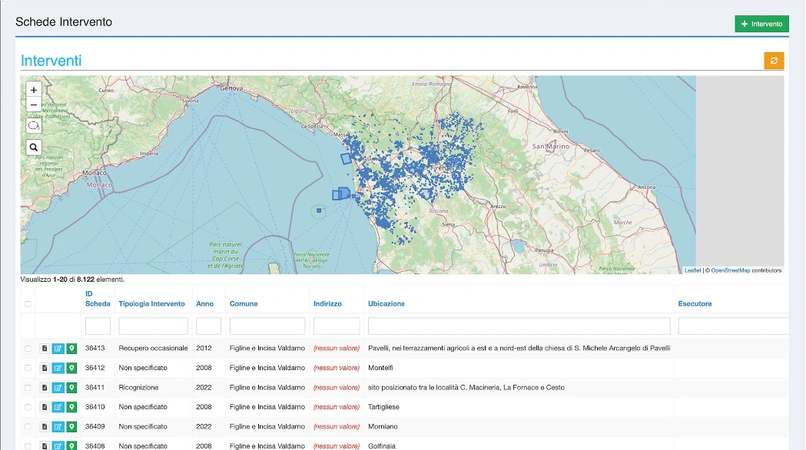The height and width of the screenshot is (450, 806).
Task: Sort table by Comune column header
Action: tap(243, 304)
